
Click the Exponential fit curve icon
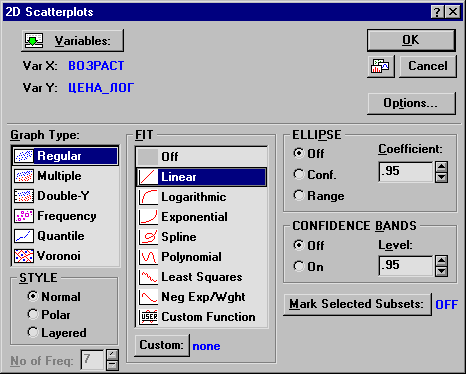pos(148,217)
